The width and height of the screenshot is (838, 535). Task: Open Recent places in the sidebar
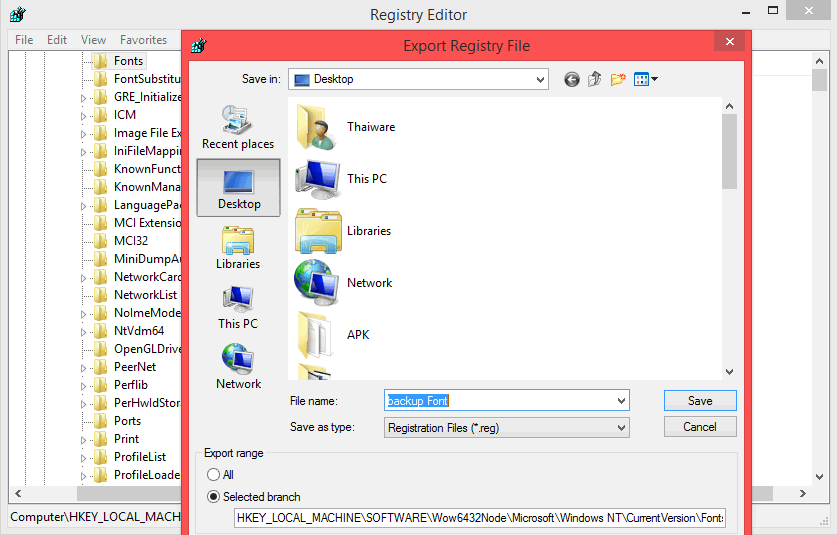tap(238, 128)
